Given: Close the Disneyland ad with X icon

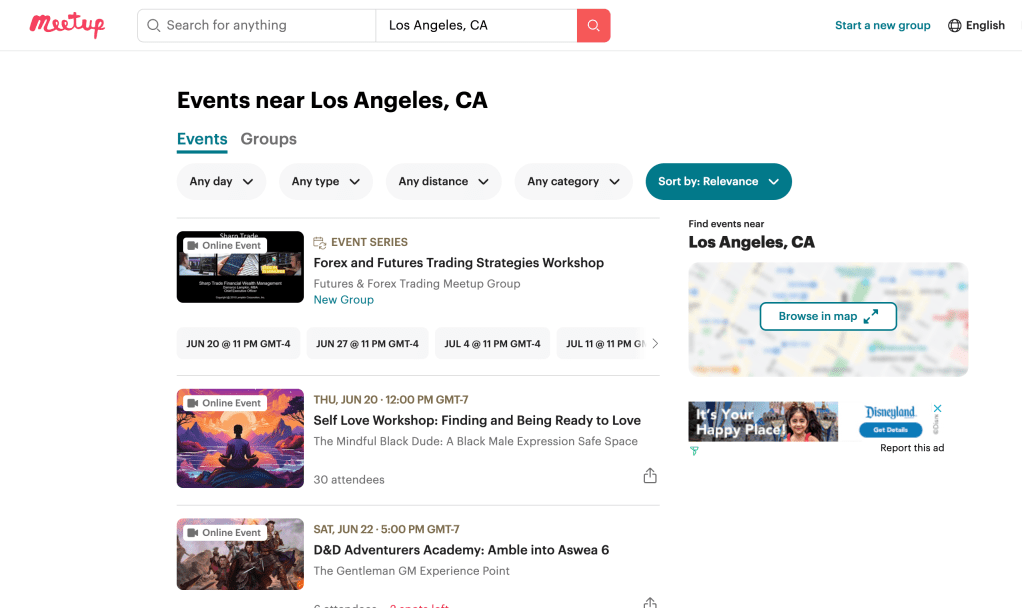Looking at the screenshot, I should point(938,408).
